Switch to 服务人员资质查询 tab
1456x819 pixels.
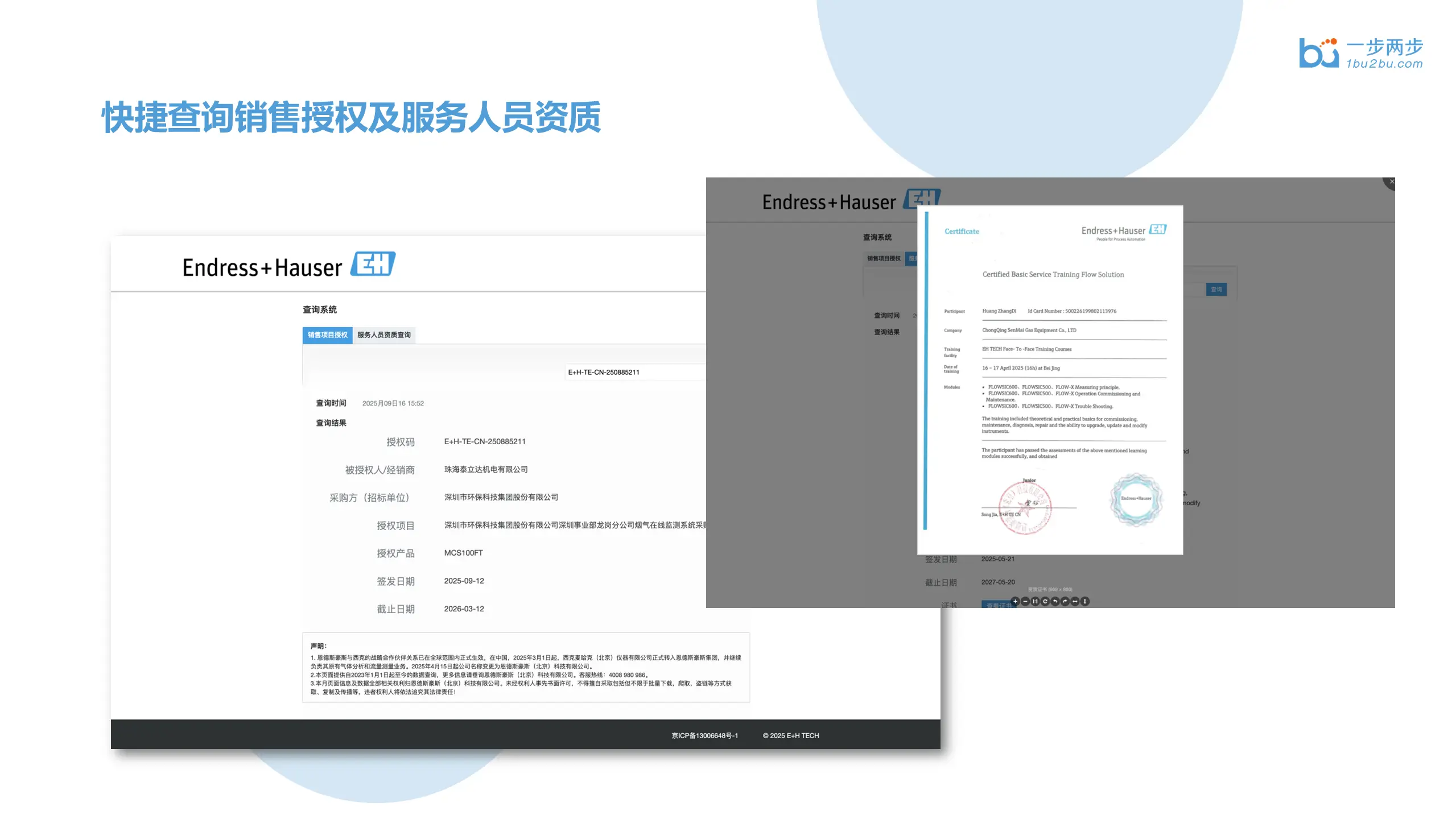(383, 335)
